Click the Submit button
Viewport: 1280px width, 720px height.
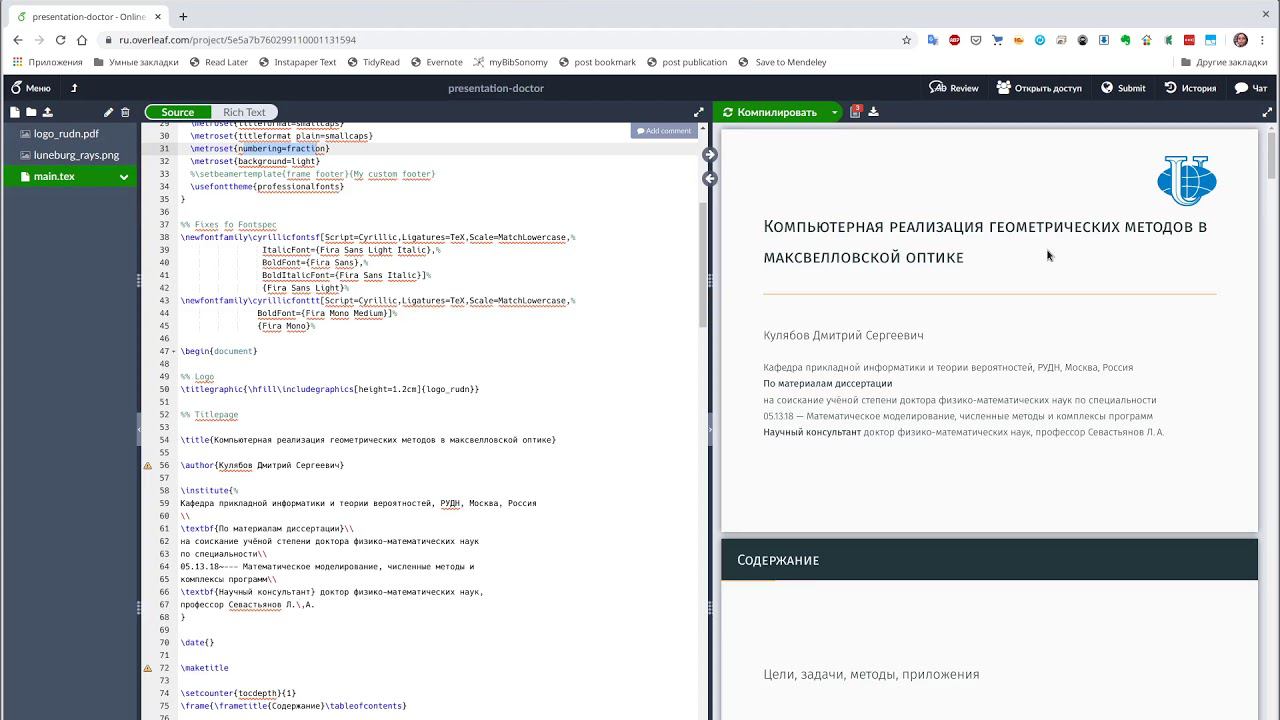click(x=1123, y=88)
